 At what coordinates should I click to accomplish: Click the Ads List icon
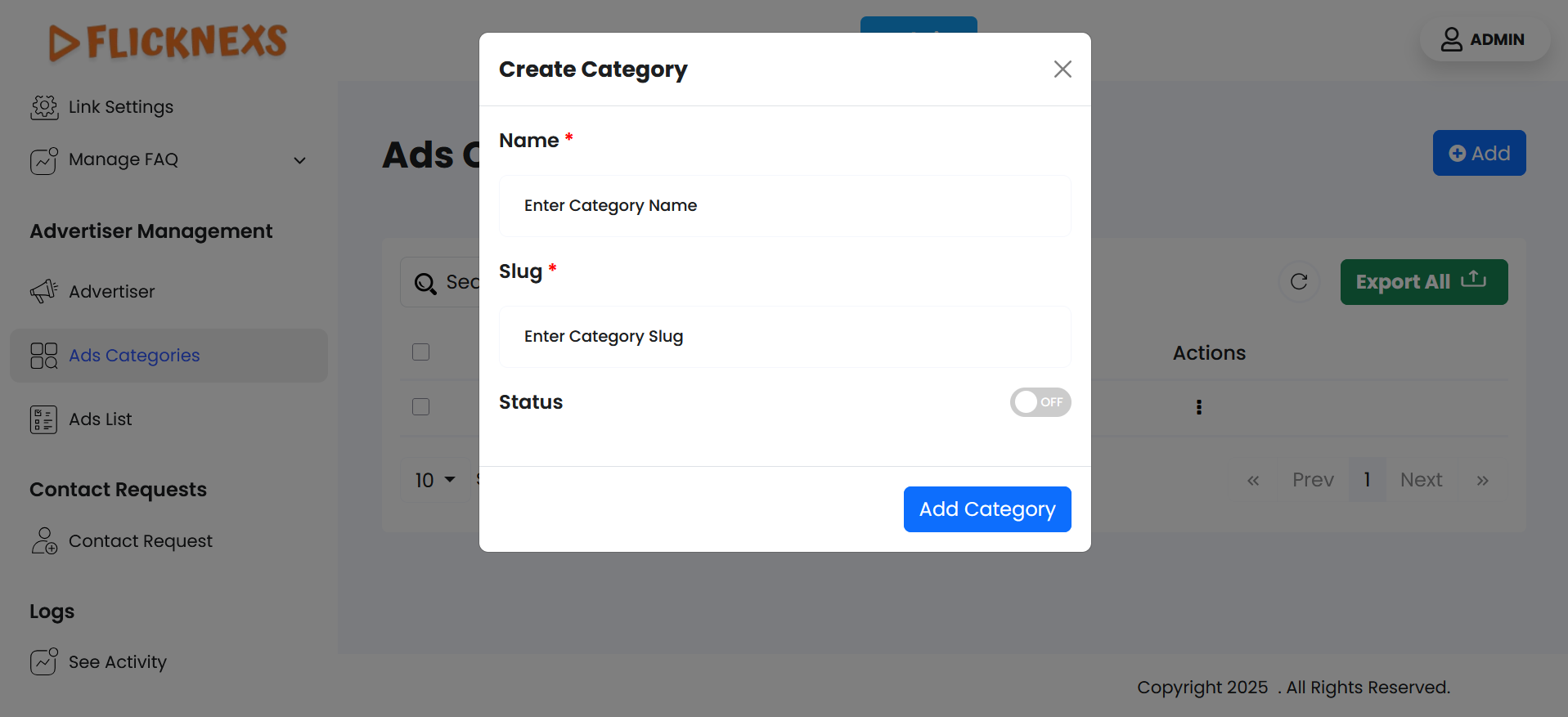43,419
